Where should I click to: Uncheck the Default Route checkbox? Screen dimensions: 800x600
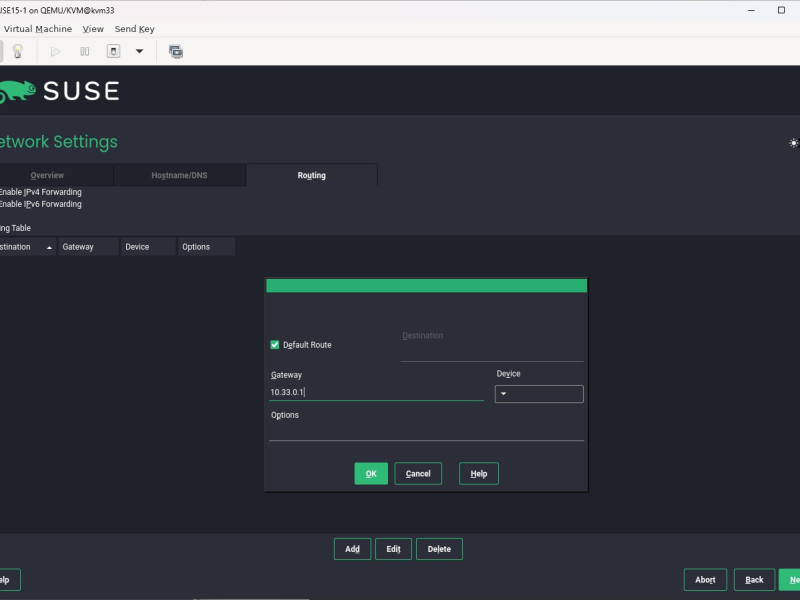tap(274, 345)
